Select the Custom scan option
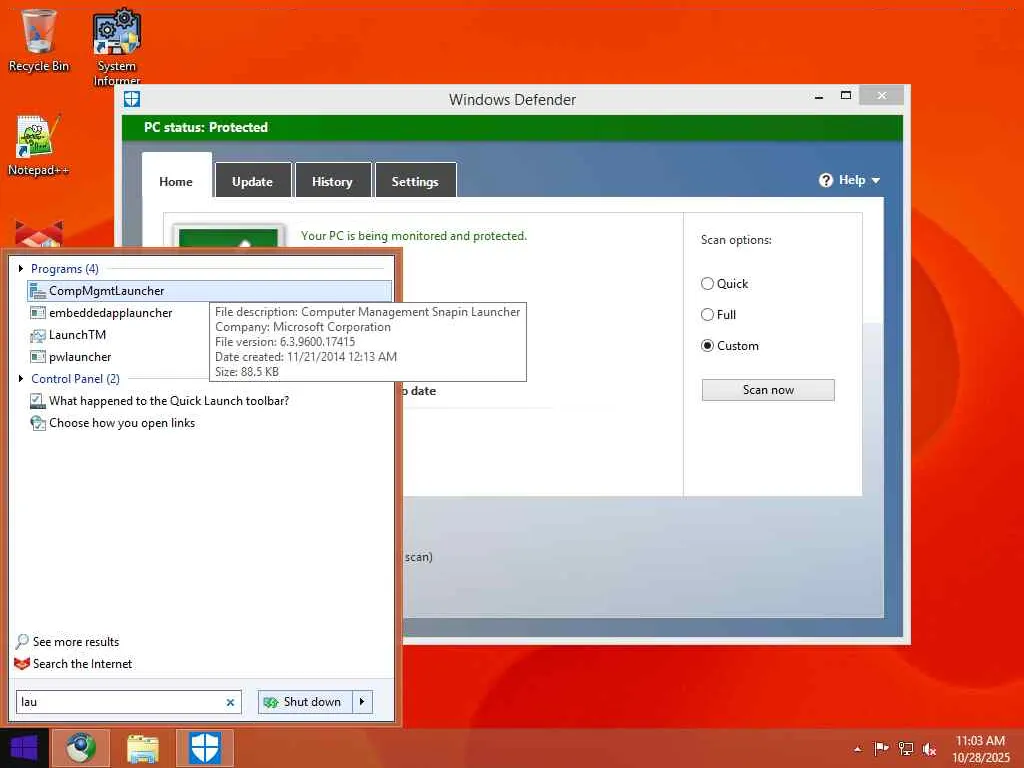The image size is (1024, 768). pyautogui.click(x=707, y=345)
